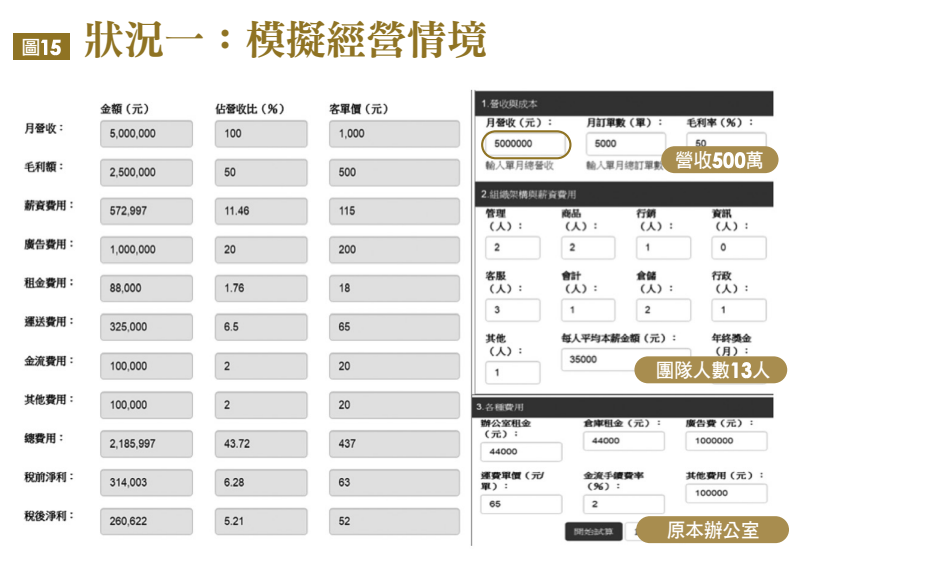This screenshot has height=582, width=925.
Task: Select the 毛利額 客單價 box 500
Action: (394, 173)
